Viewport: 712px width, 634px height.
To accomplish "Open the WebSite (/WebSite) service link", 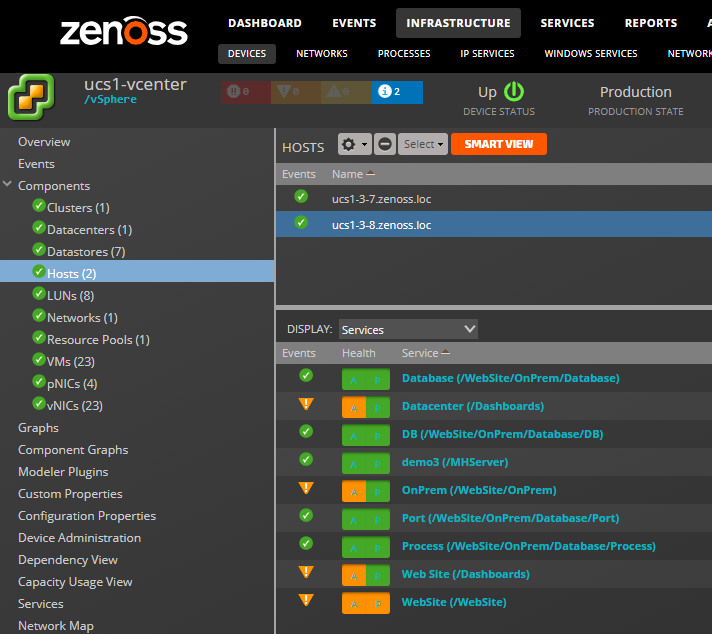I will click(454, 602).
